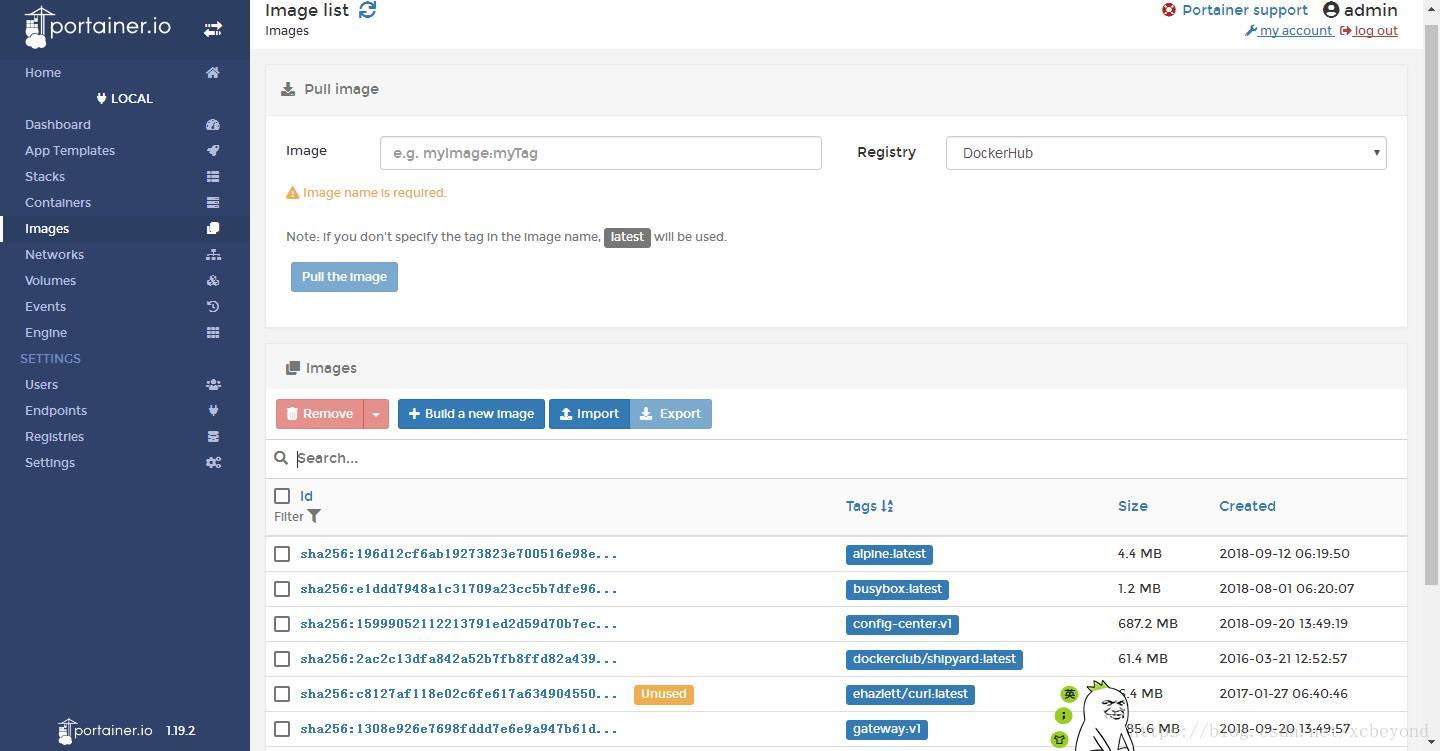Check the alpine:latest image row checkbox

282,554
